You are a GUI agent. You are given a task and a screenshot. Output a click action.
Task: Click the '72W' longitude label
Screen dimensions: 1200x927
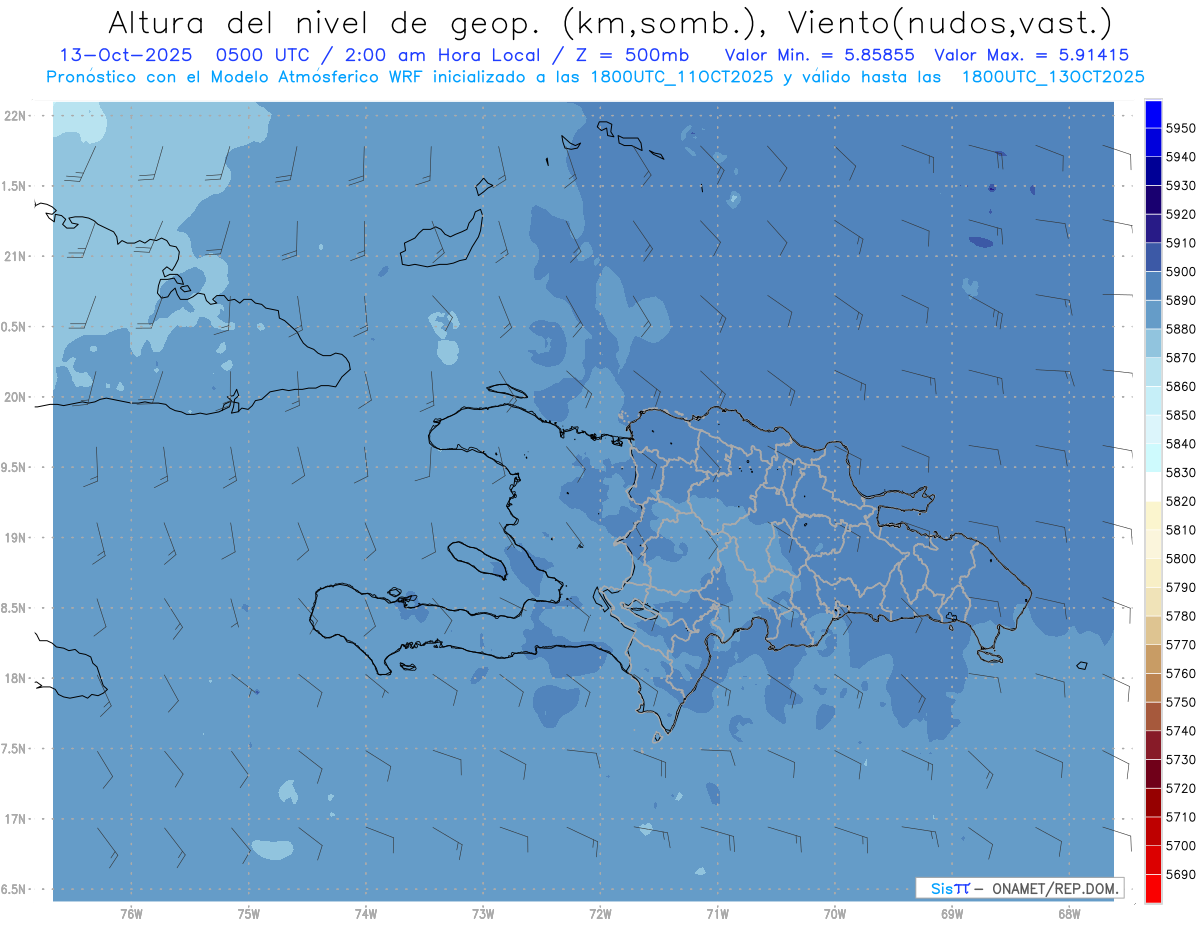click(x=600, y=915)
